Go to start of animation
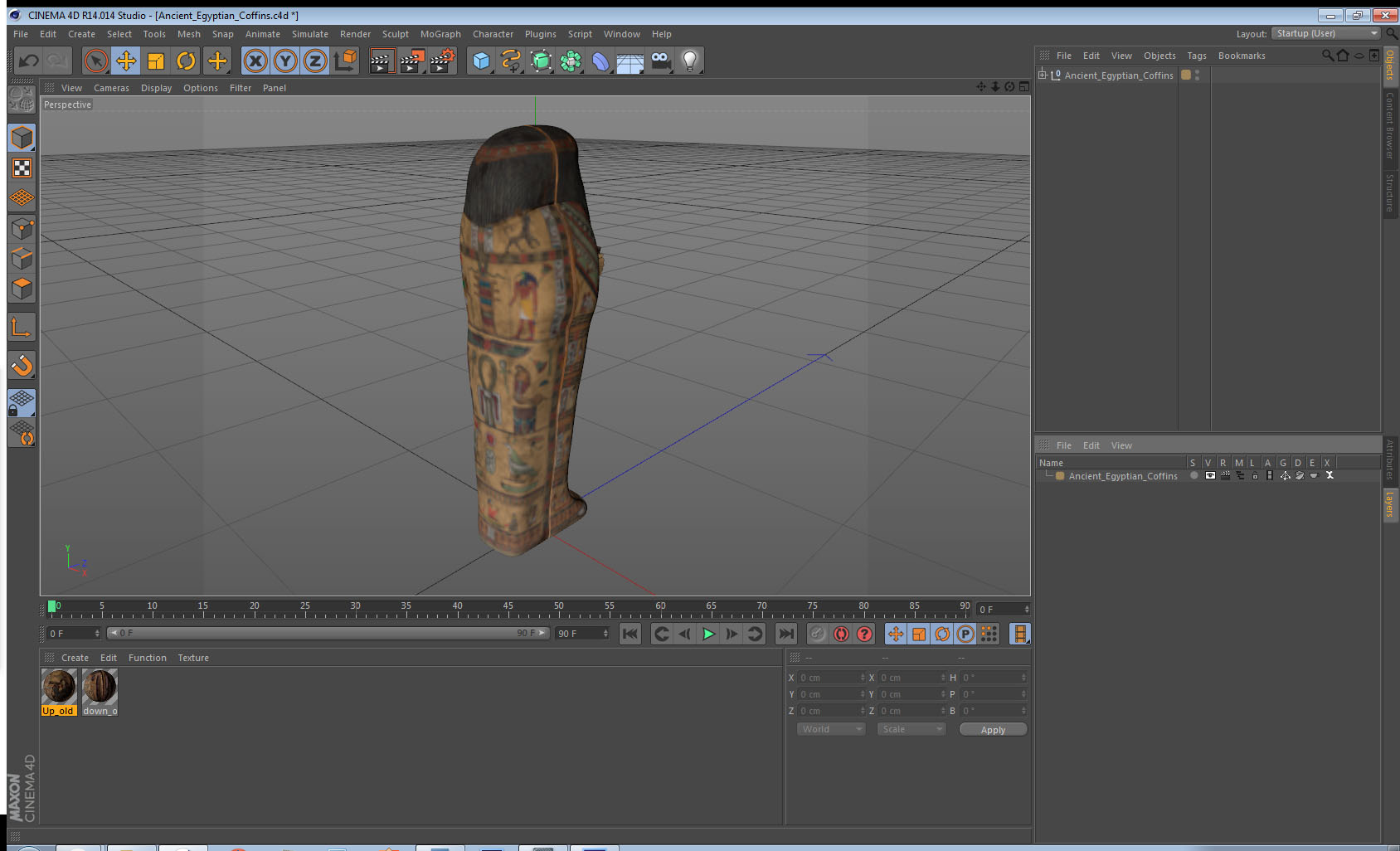The height and width of the screenshot is (851, 1400). (x=630, y=634)
